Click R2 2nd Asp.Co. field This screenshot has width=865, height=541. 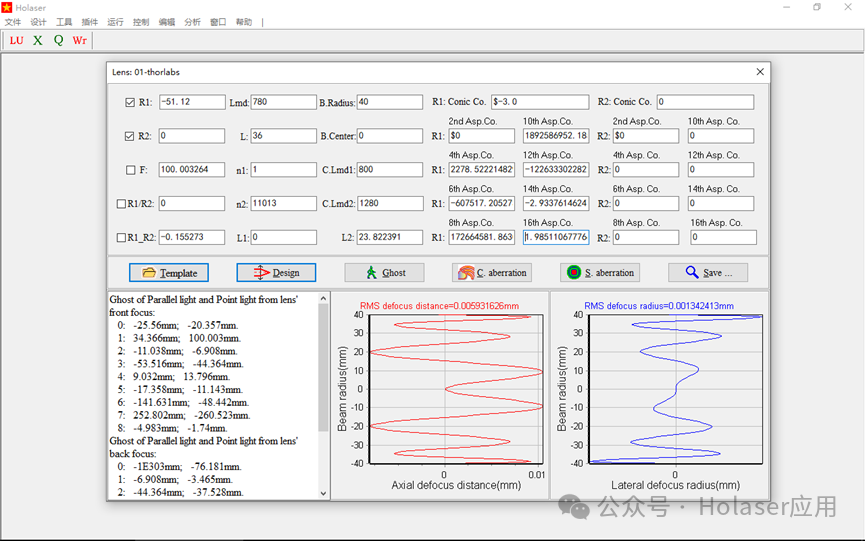click(646, 136)
